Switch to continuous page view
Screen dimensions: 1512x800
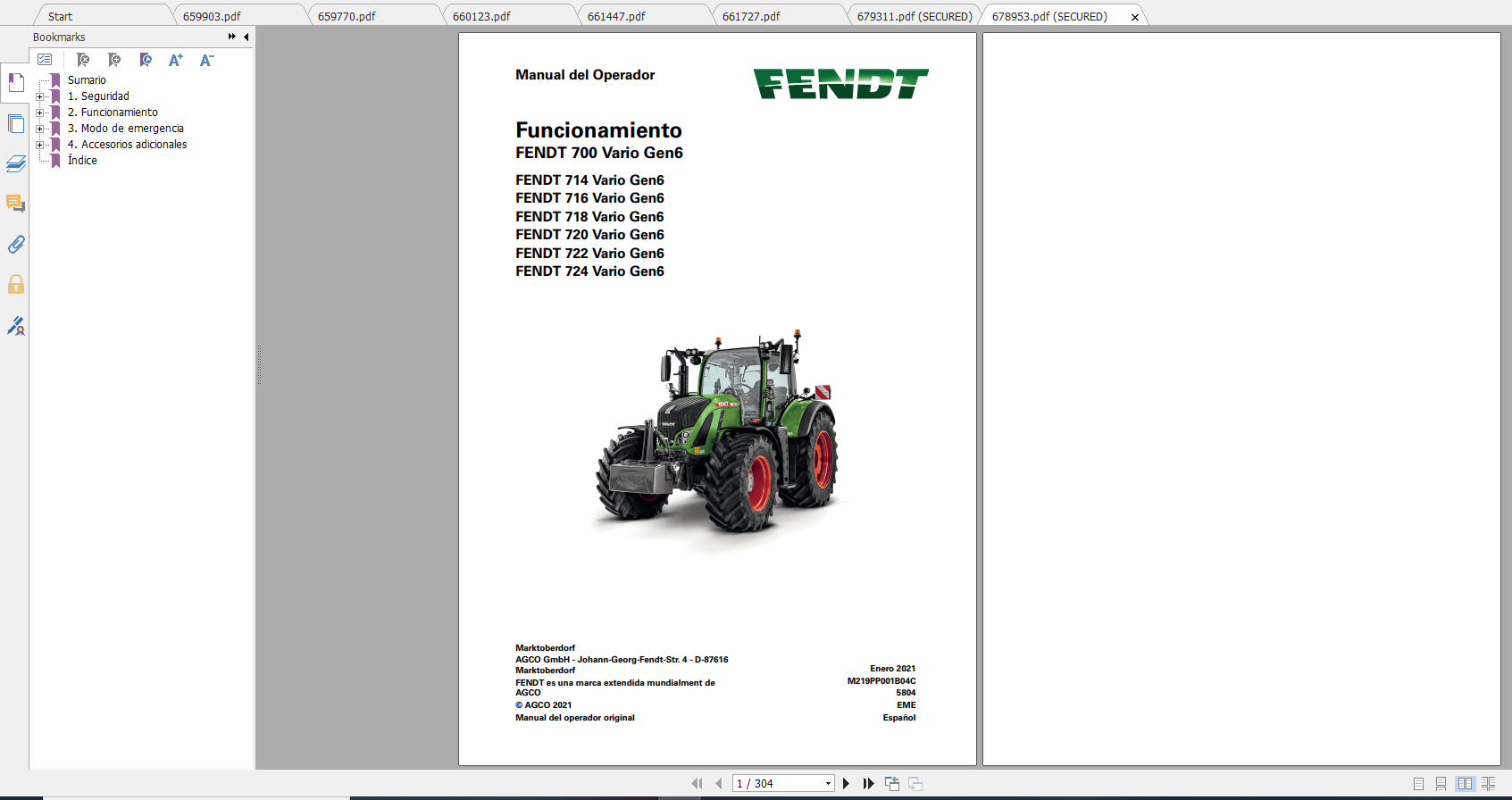1441,783
